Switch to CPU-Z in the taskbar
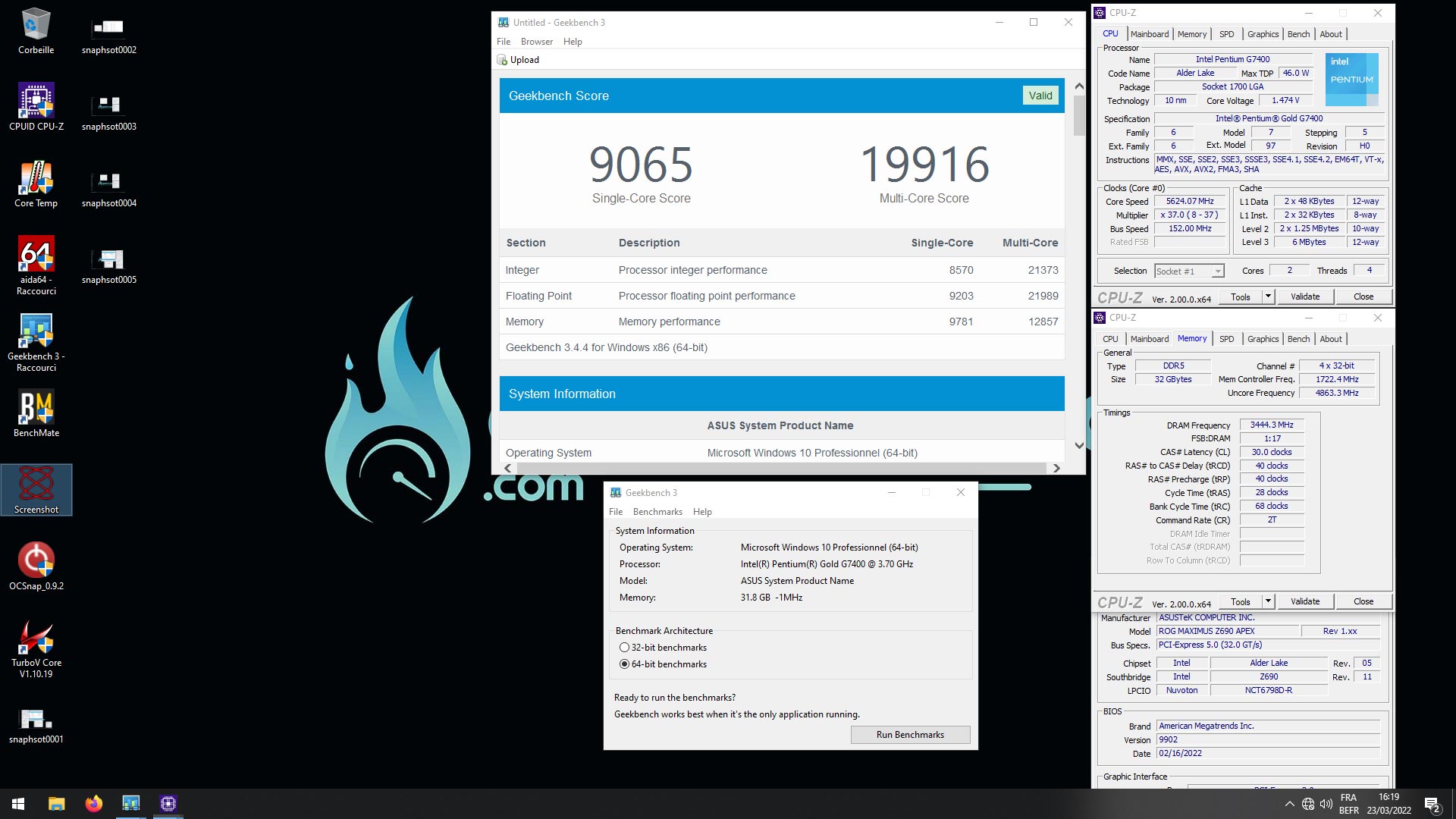 [168, 804]
